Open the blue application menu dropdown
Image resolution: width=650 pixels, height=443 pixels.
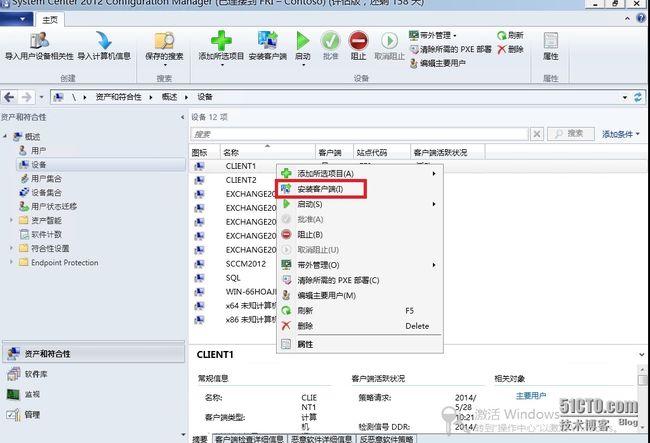(x=16, y=19)
